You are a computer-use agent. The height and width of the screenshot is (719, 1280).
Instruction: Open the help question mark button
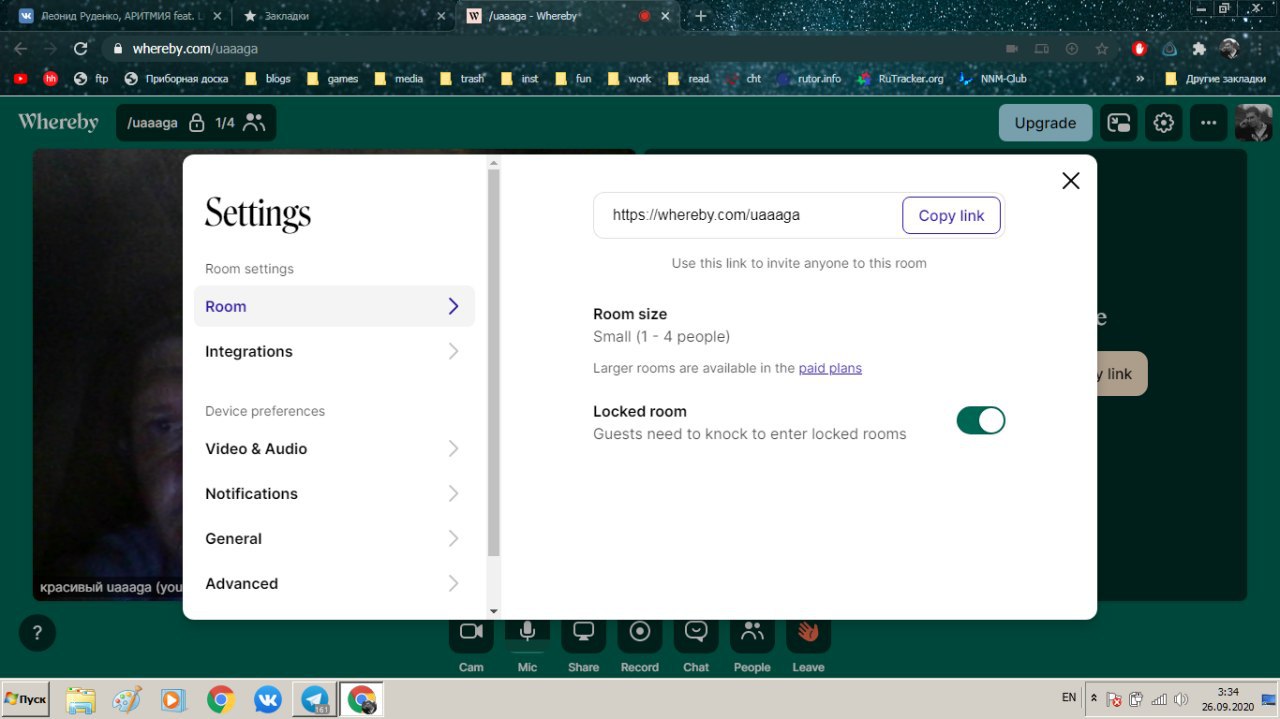[x=37, y=633]
